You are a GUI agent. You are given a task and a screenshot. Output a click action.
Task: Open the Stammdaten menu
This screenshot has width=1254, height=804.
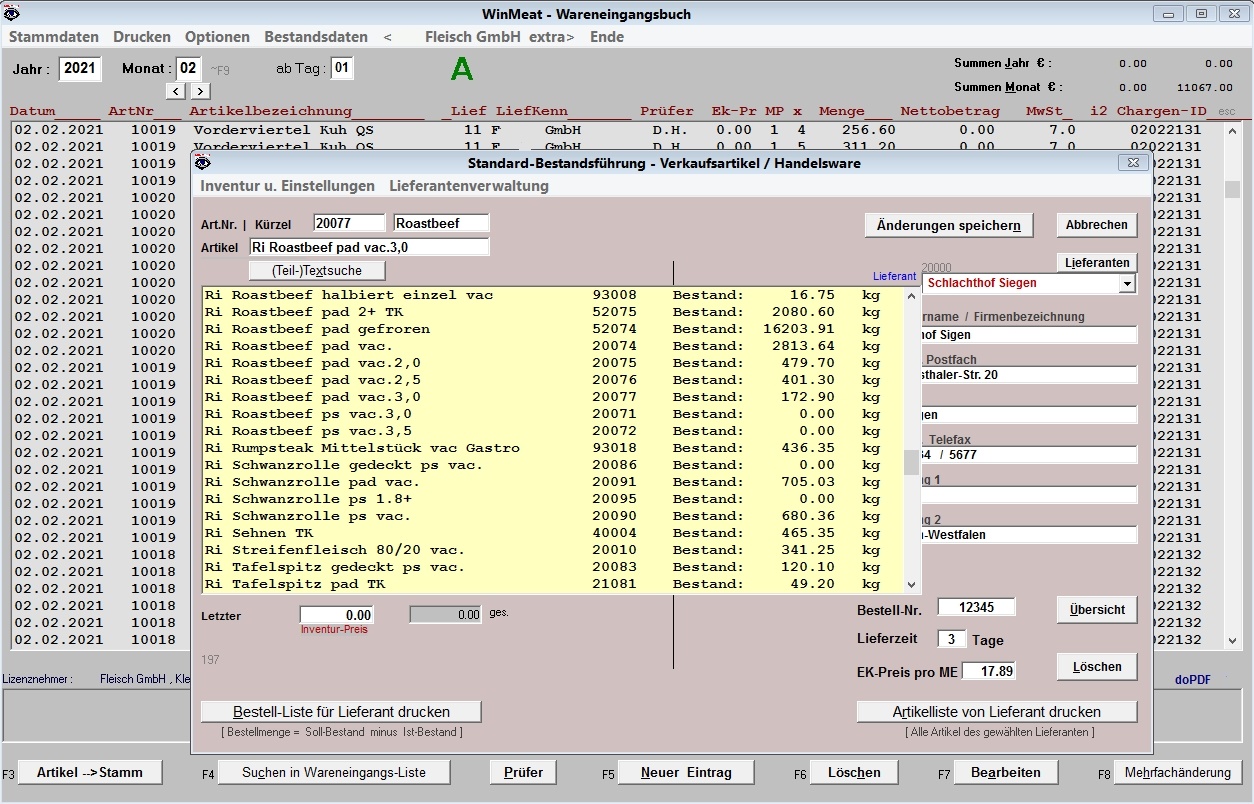pos(54,37)
